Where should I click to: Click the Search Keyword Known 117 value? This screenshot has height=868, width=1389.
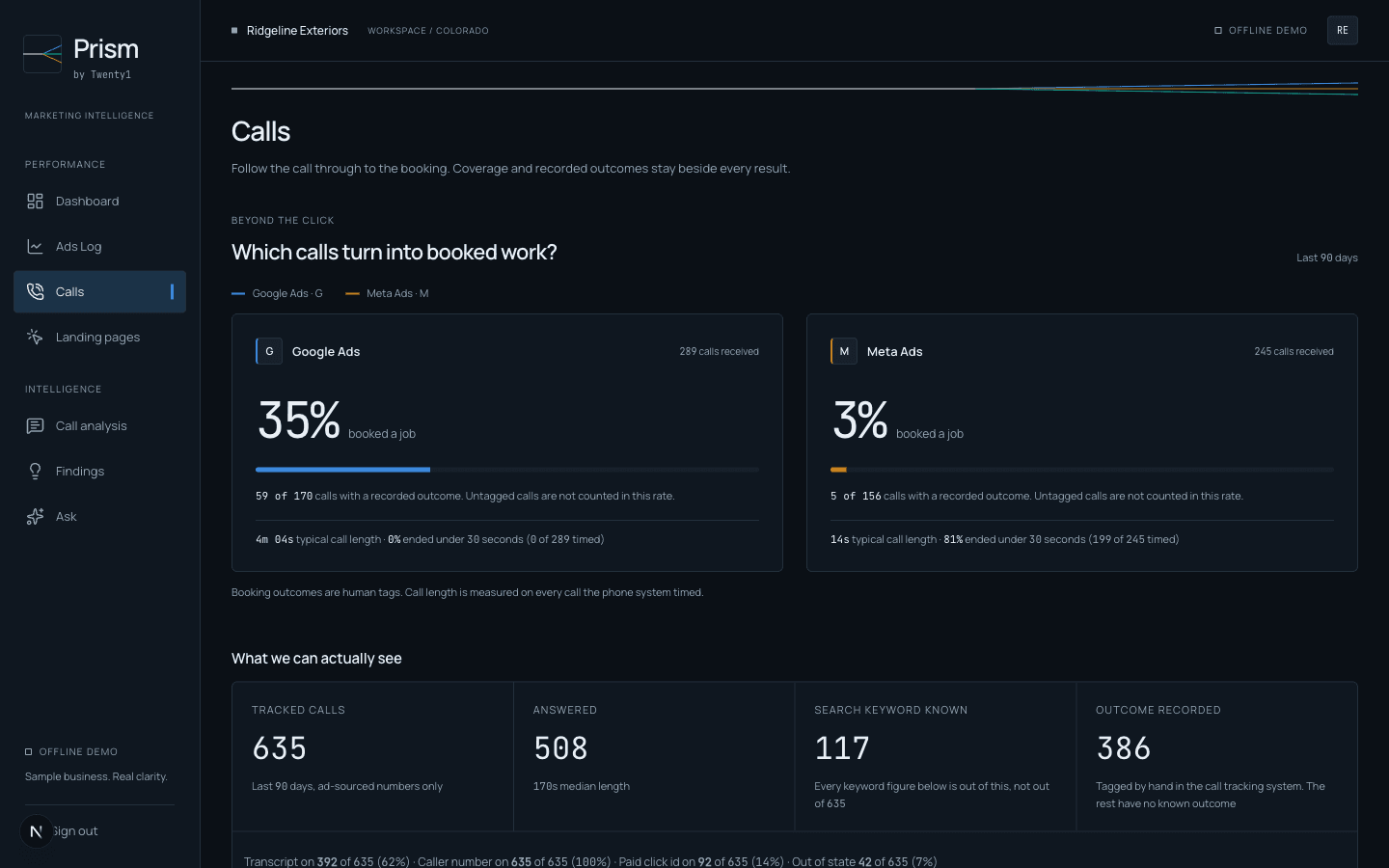[x=842, y=748]
